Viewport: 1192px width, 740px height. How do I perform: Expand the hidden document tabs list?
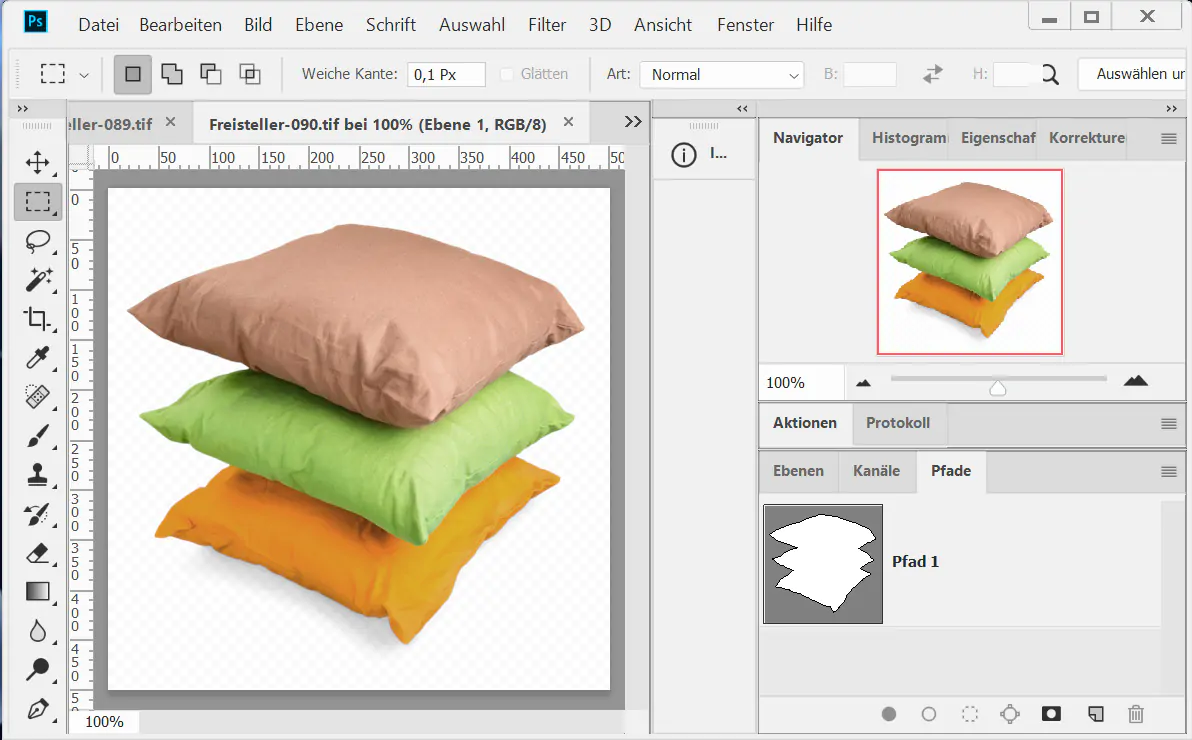tap(632, 122)
